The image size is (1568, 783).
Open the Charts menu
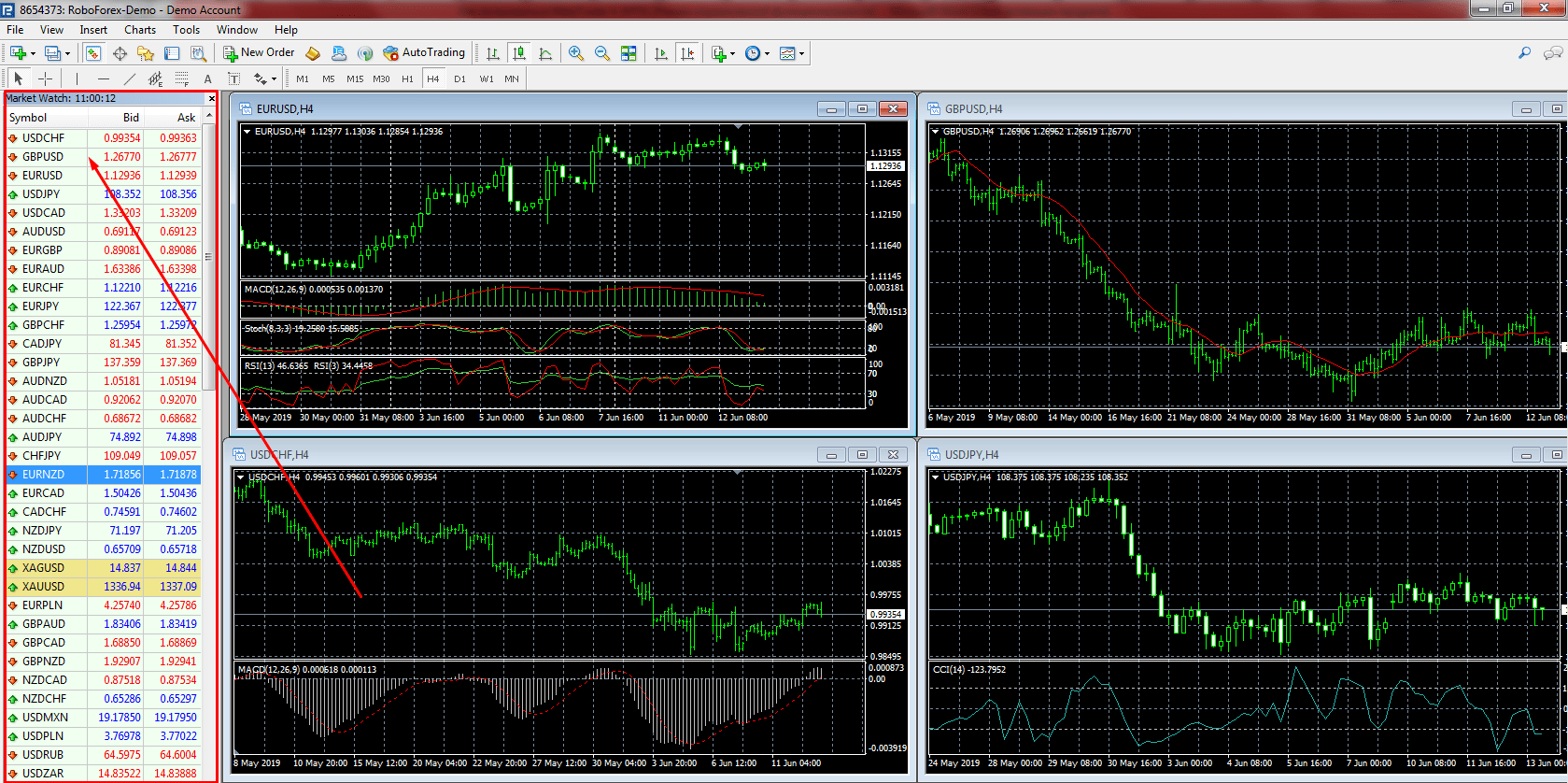click(x=140, y=30)
